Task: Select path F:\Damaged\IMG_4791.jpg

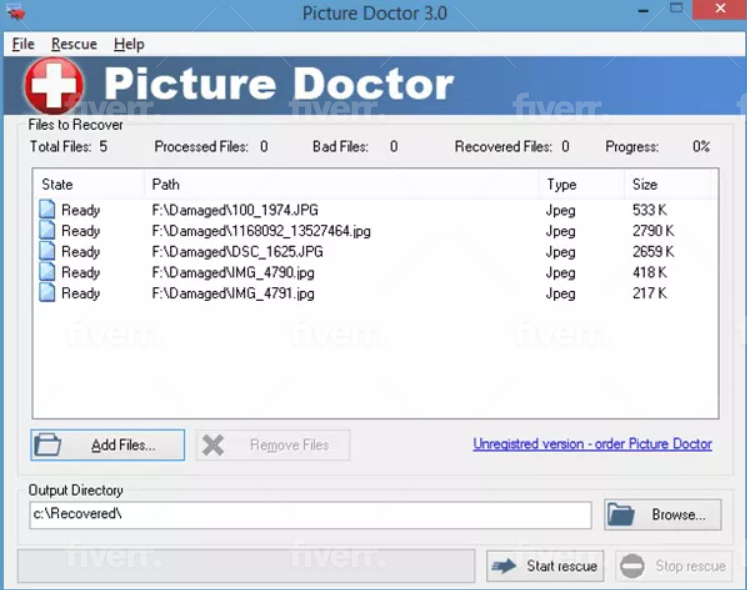Action: (x=233, y=294)
